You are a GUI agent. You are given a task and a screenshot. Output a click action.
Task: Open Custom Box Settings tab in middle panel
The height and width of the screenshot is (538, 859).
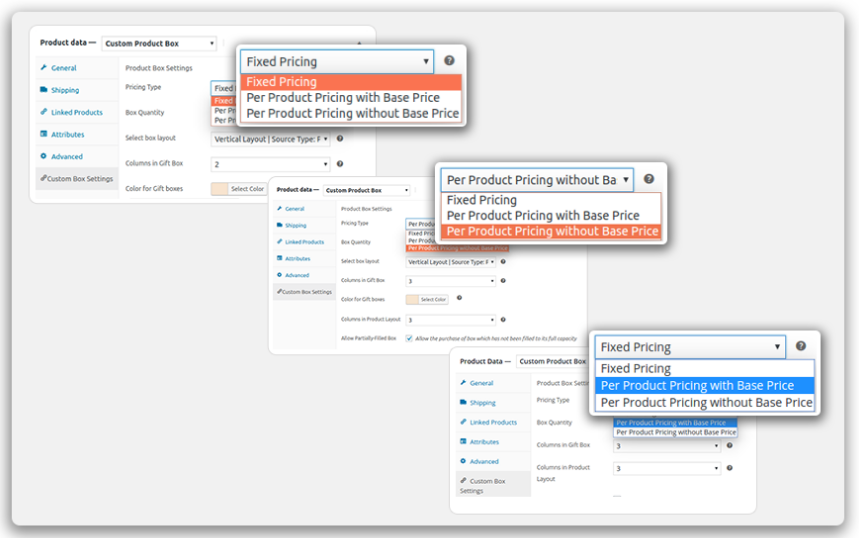tap(305, 291)
